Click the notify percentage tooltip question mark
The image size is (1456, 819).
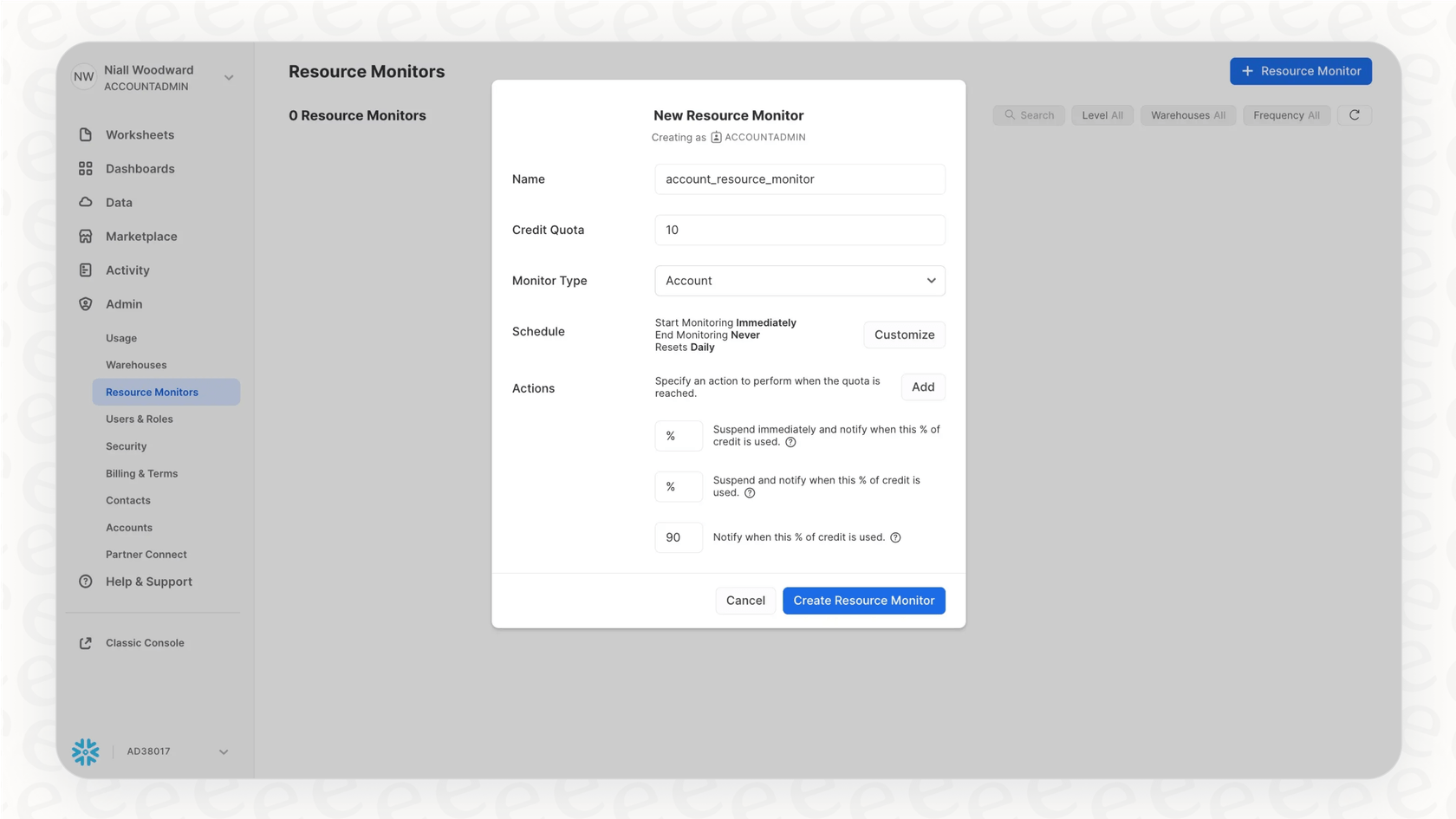pyautogui.click(x=896, y=536)
